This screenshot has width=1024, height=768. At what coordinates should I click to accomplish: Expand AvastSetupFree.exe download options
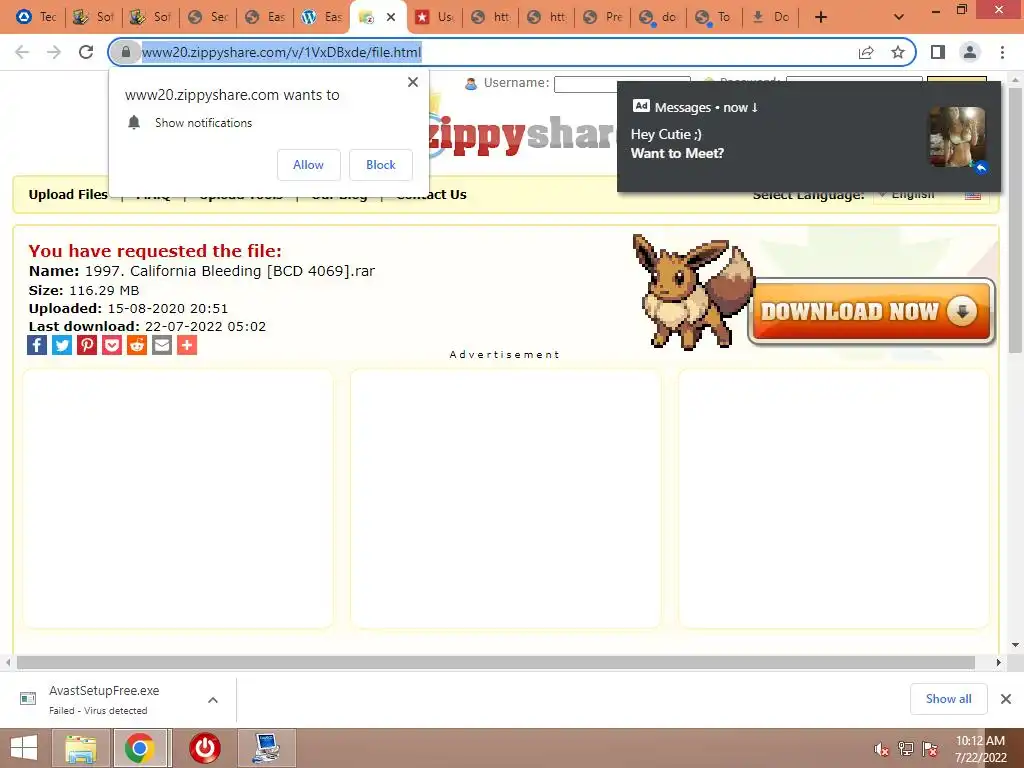(213, 700)
